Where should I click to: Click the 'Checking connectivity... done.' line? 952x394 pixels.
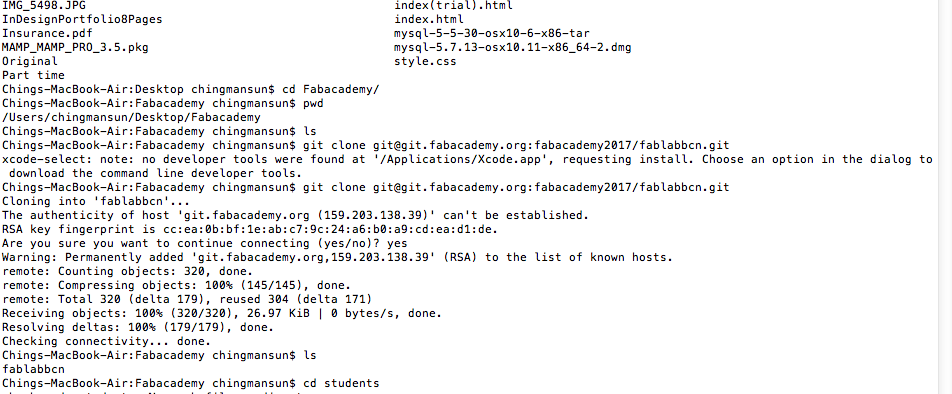(x=106, y=341)
